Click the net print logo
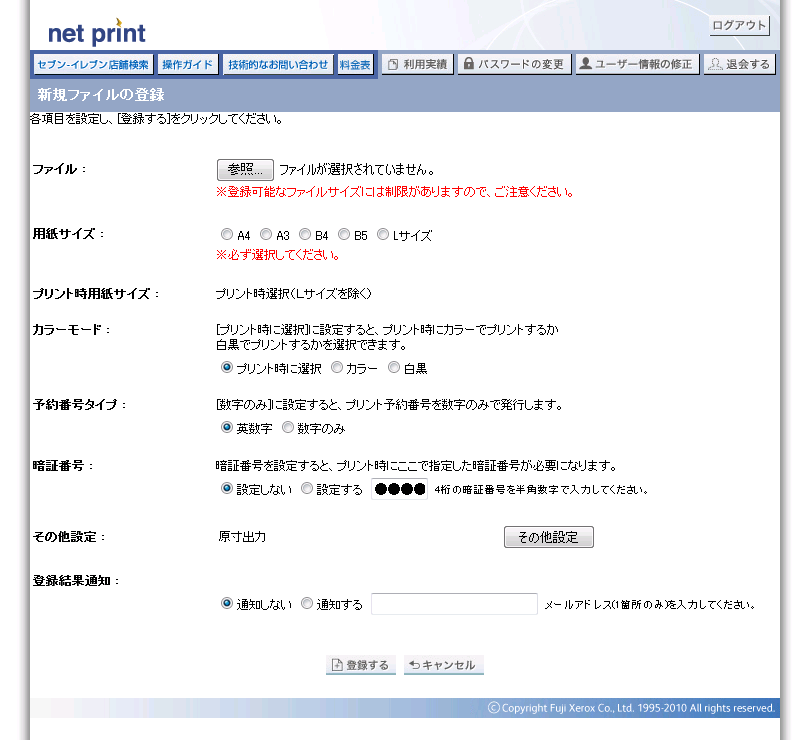 tap(97, 33)
